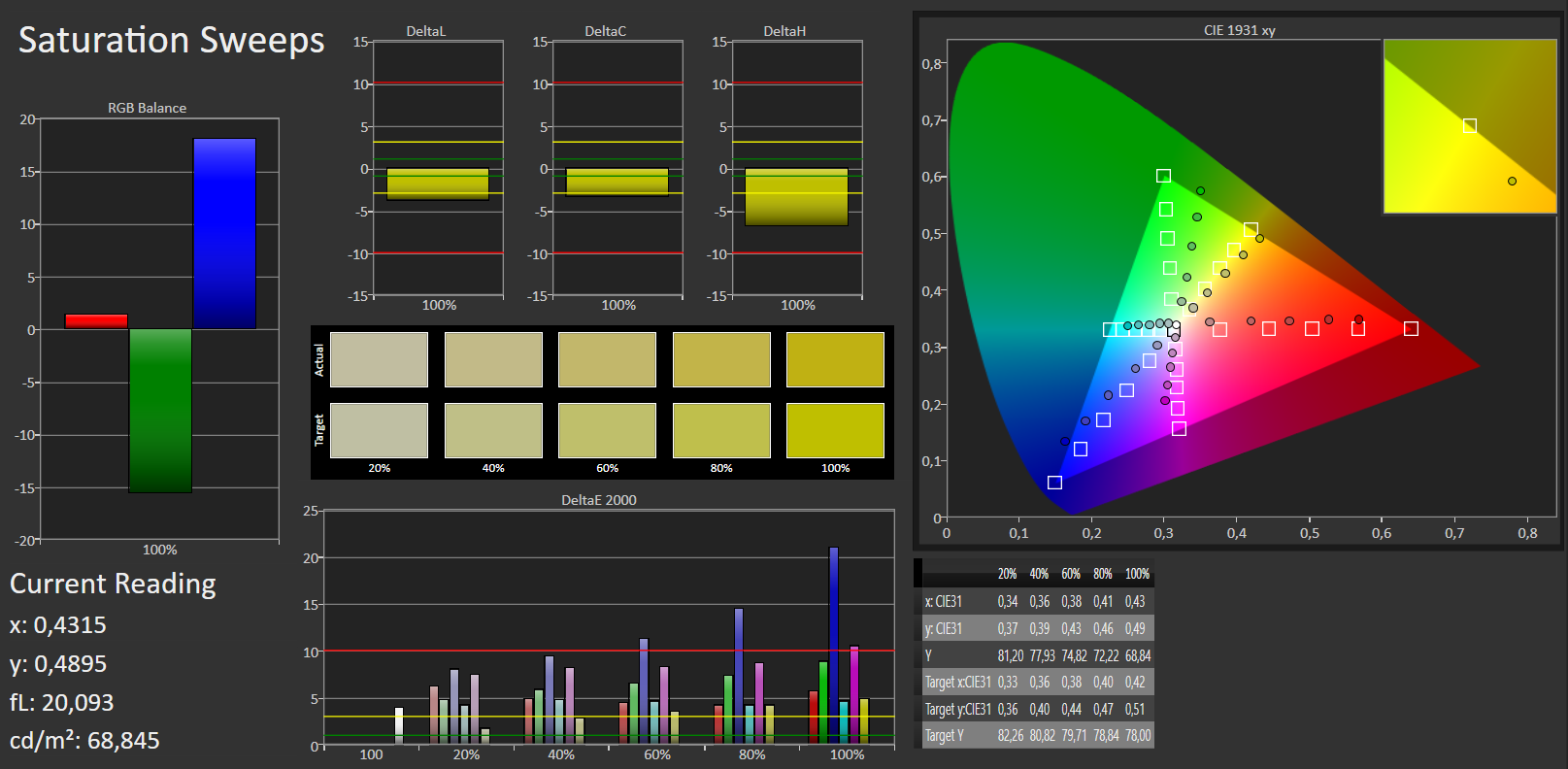
Task: Click the DeltaC chart title
Action: 605,31
